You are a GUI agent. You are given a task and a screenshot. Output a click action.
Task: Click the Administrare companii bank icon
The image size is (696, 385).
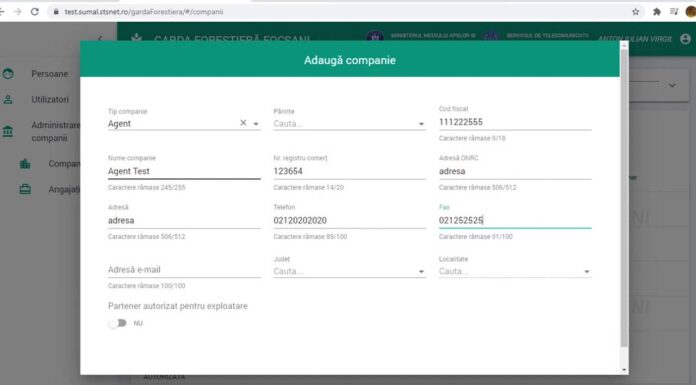pos(8,131)
